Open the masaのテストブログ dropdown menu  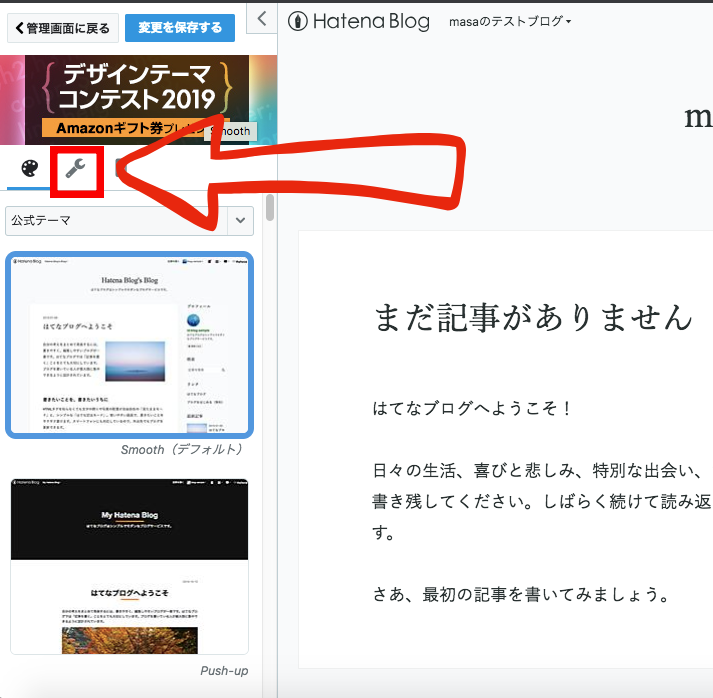(510, 21)
